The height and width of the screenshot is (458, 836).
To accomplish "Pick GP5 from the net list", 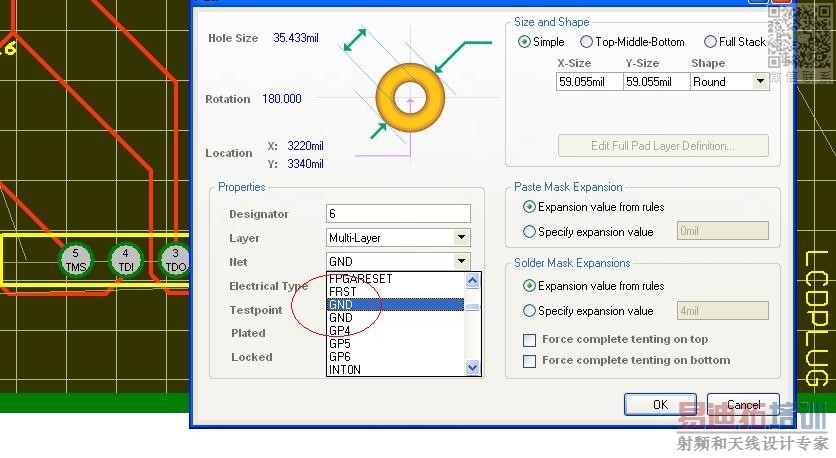I will pos(395,343).
